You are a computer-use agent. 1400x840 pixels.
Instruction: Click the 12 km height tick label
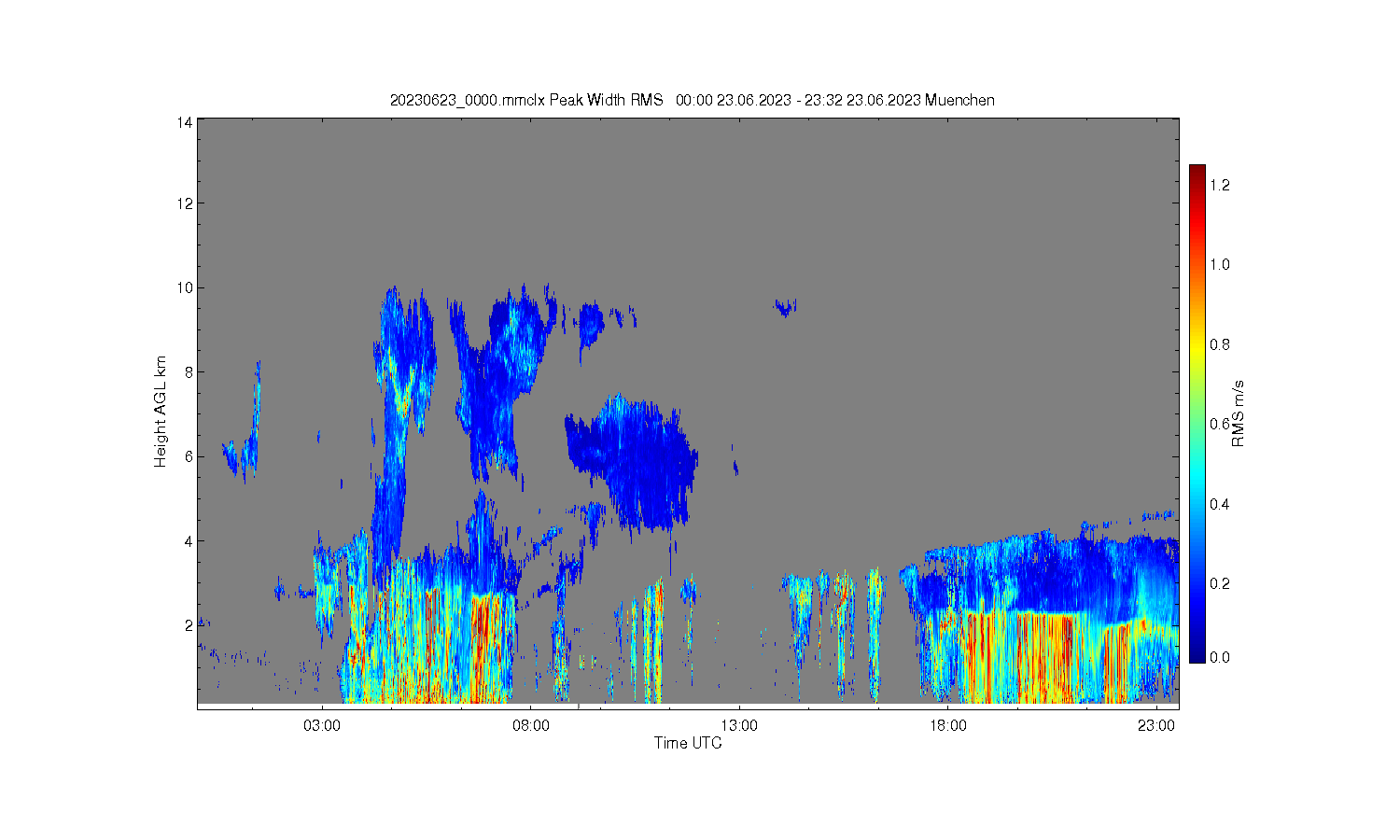click(x=186, y=203)
